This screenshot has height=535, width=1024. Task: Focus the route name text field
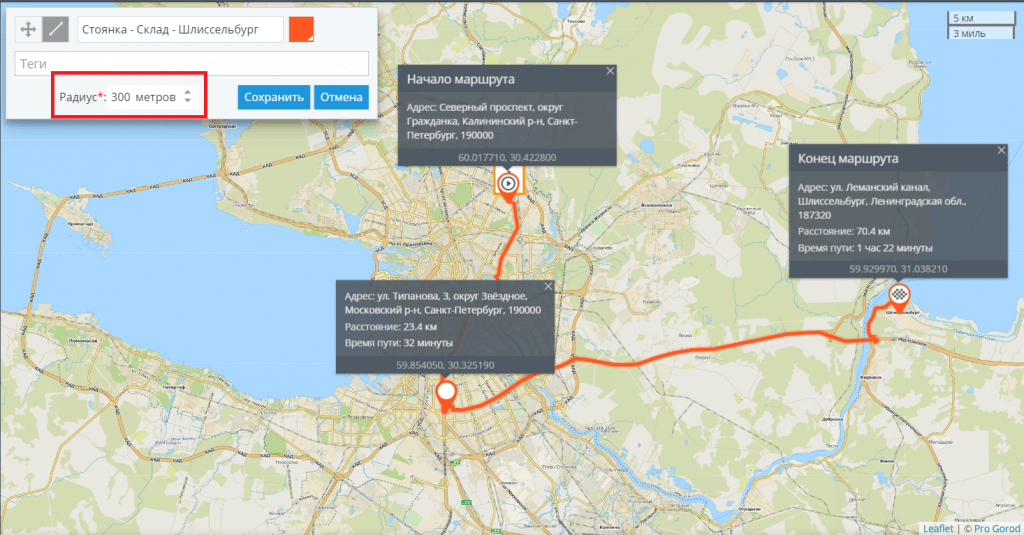point(180,30)
